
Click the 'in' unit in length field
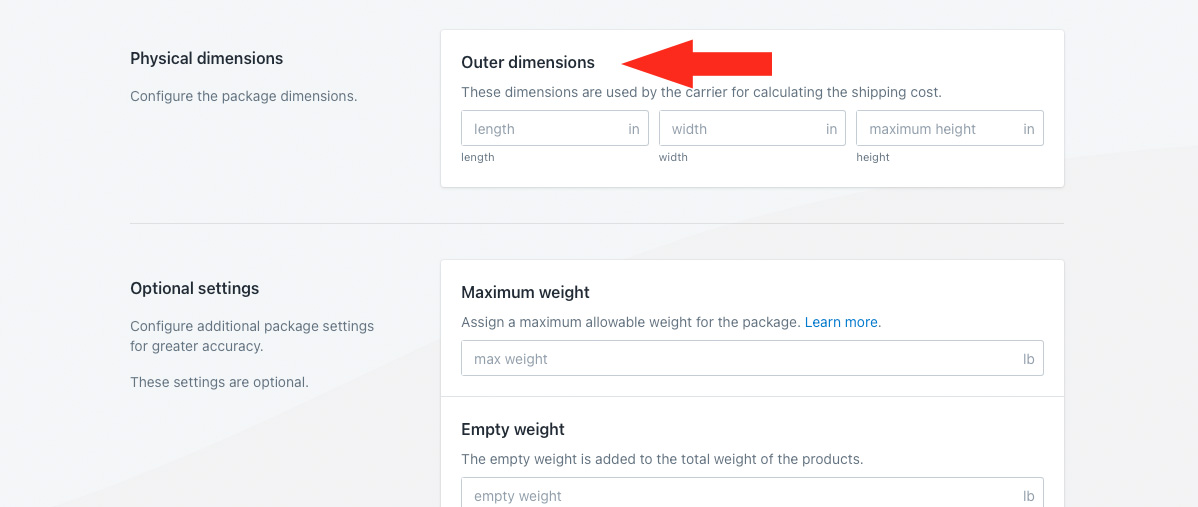[634, 129]
